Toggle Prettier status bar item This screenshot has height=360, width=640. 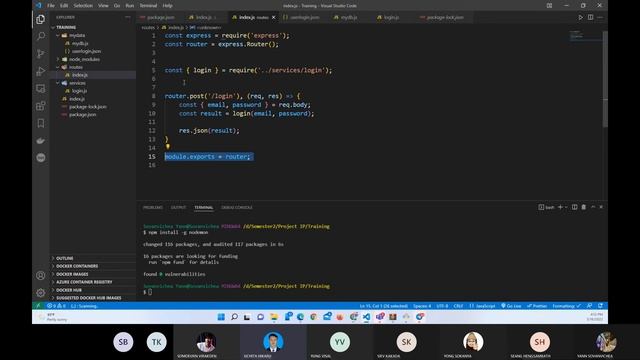[x=537, y=306]
